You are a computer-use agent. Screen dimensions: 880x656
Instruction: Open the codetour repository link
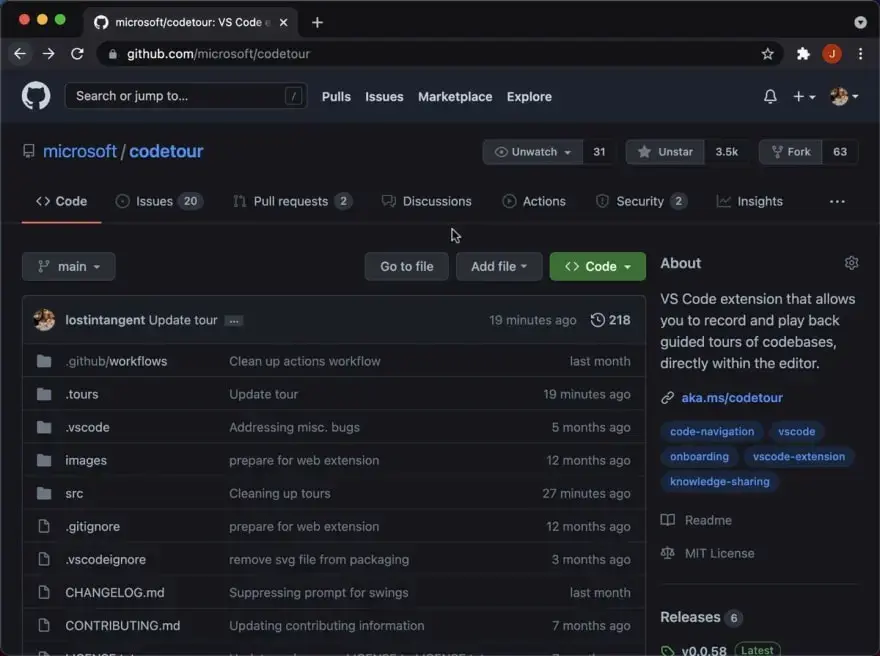tap(166, 152)
